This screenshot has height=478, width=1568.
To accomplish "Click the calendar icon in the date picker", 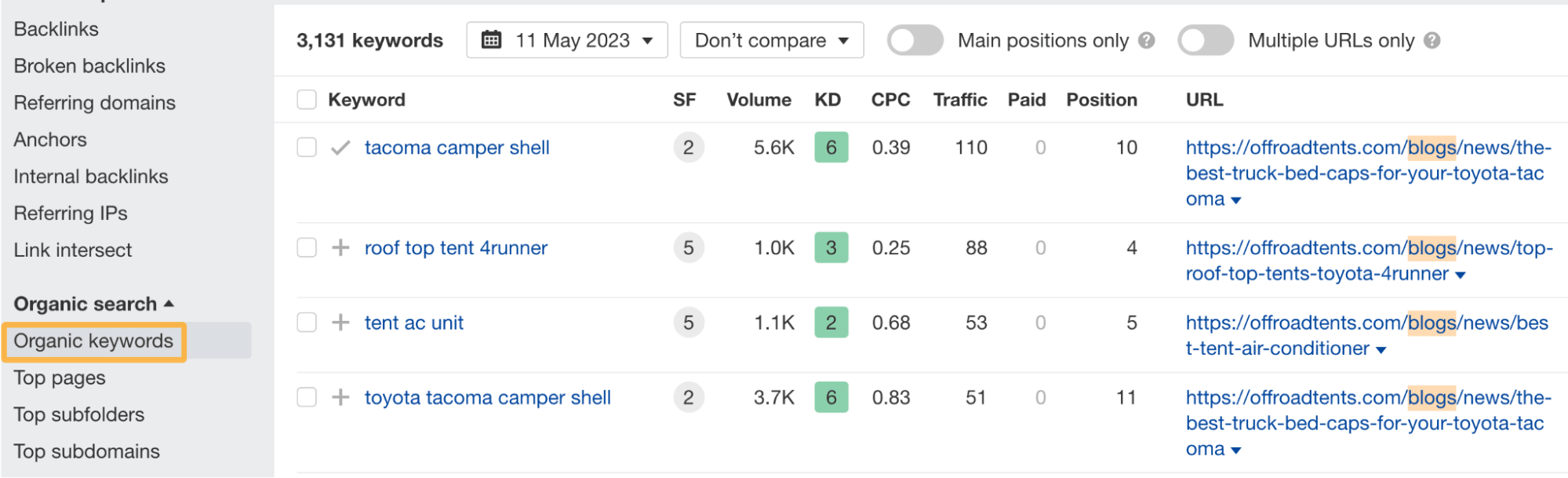I will [490, 40].
